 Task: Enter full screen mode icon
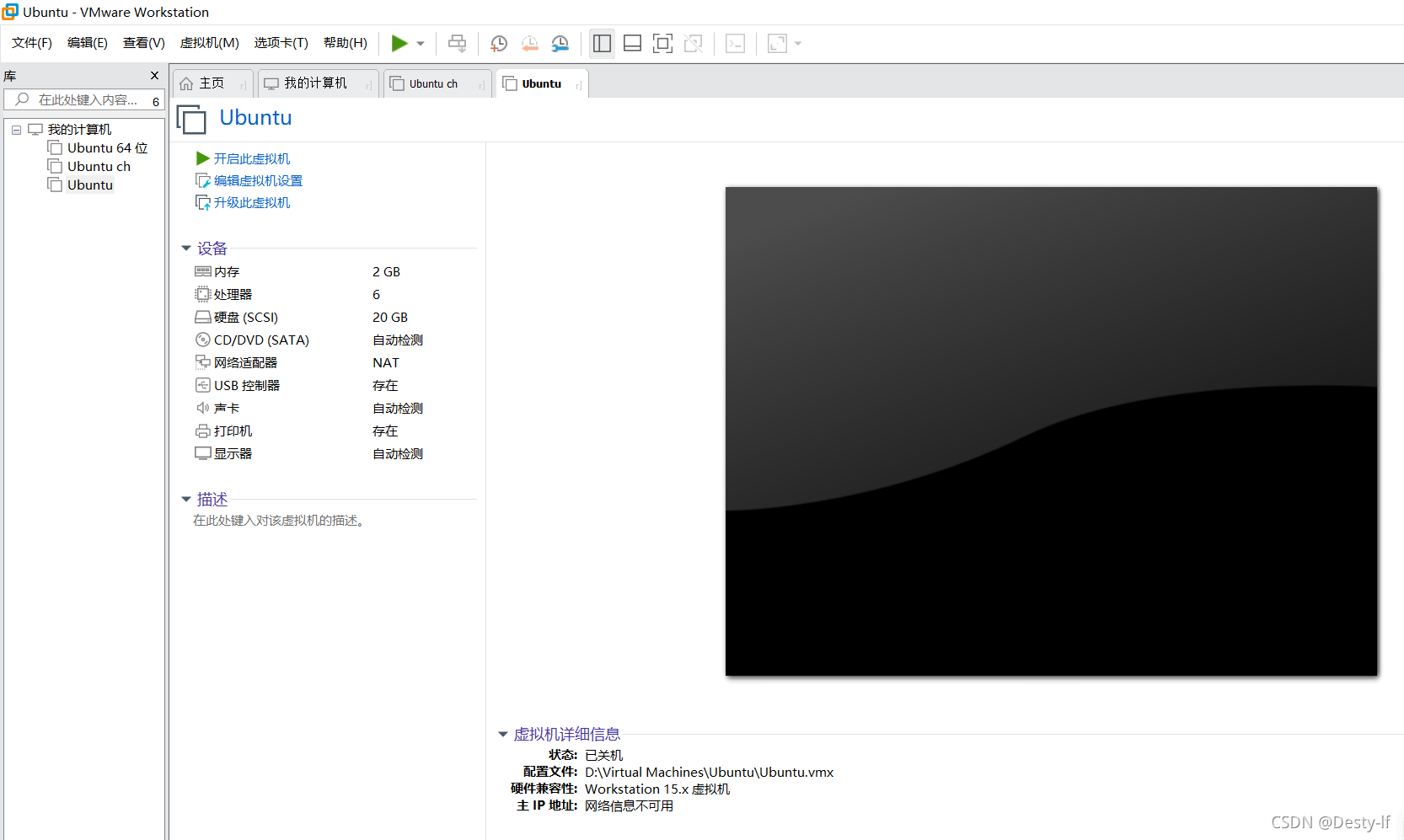point(663,43)
